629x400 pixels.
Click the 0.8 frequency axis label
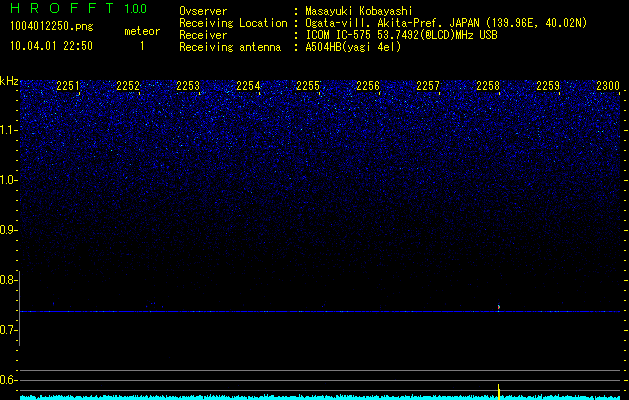pyautogui.click(x=9, y=280)
